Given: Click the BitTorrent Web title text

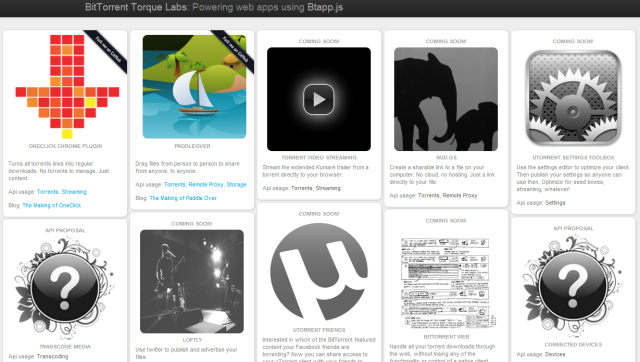Looking at the screenshot, I should coord(446,337).
